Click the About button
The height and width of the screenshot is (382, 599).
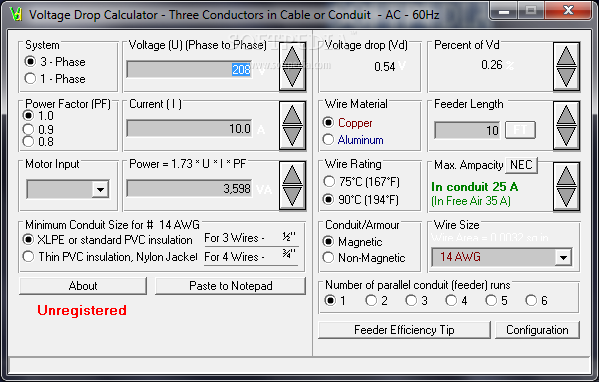(x=83, y=286)
